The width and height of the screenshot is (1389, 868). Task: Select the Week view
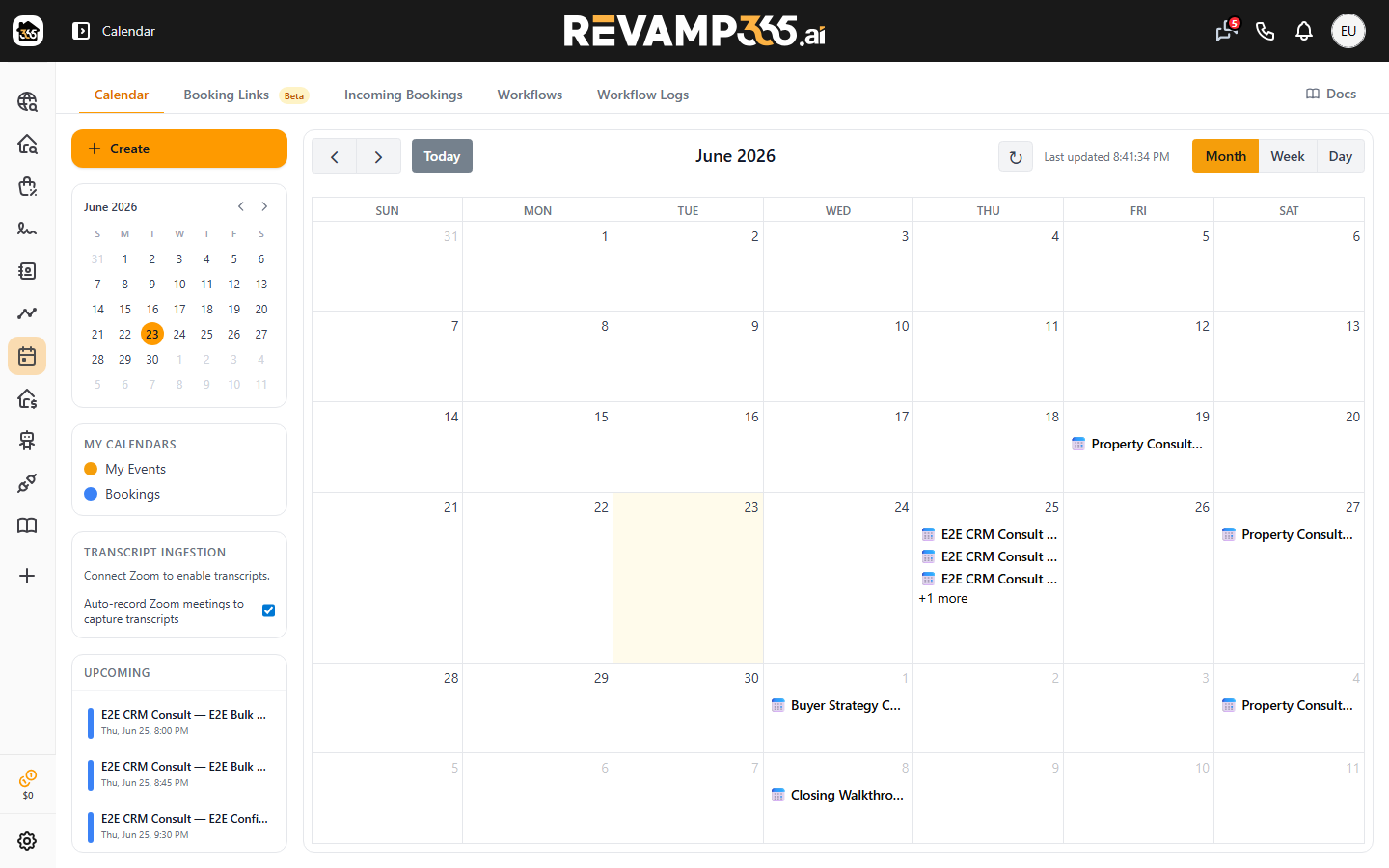pos(1287,156)
